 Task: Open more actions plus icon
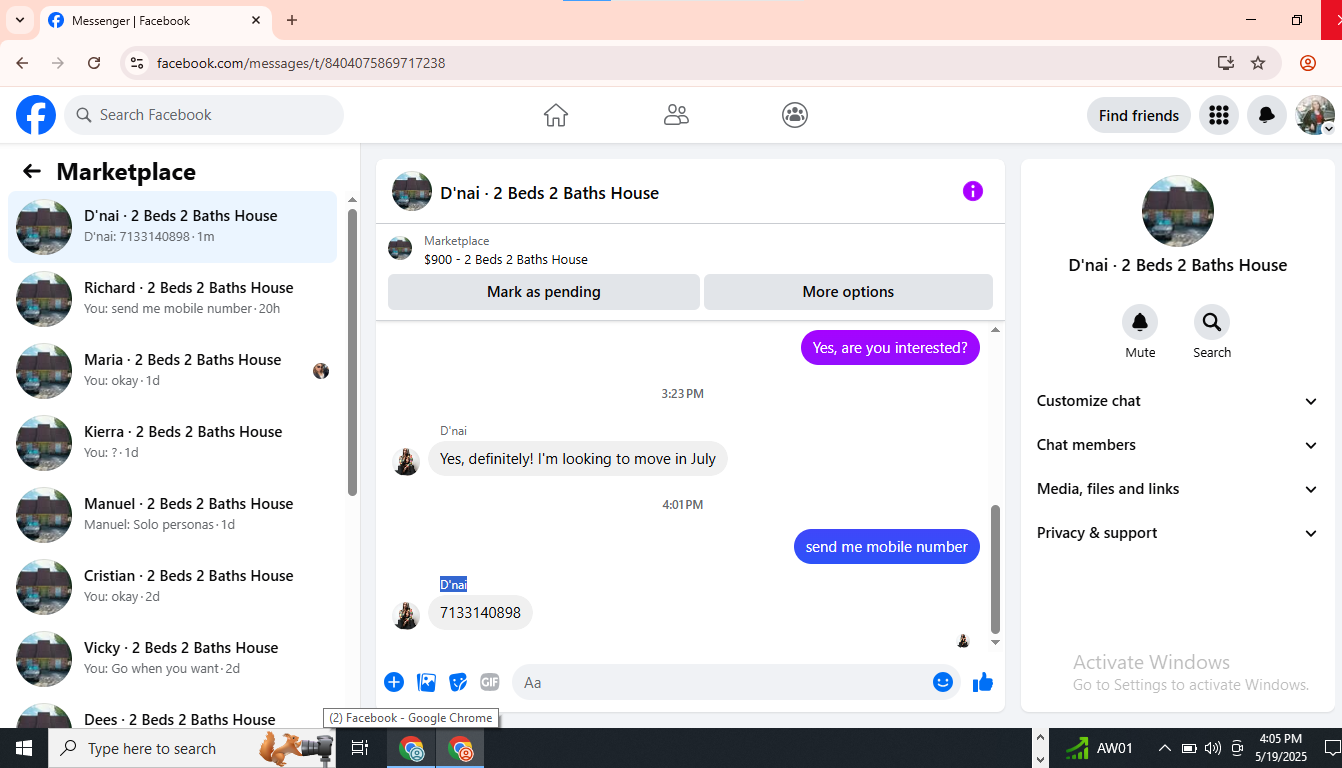click(394, 682)
